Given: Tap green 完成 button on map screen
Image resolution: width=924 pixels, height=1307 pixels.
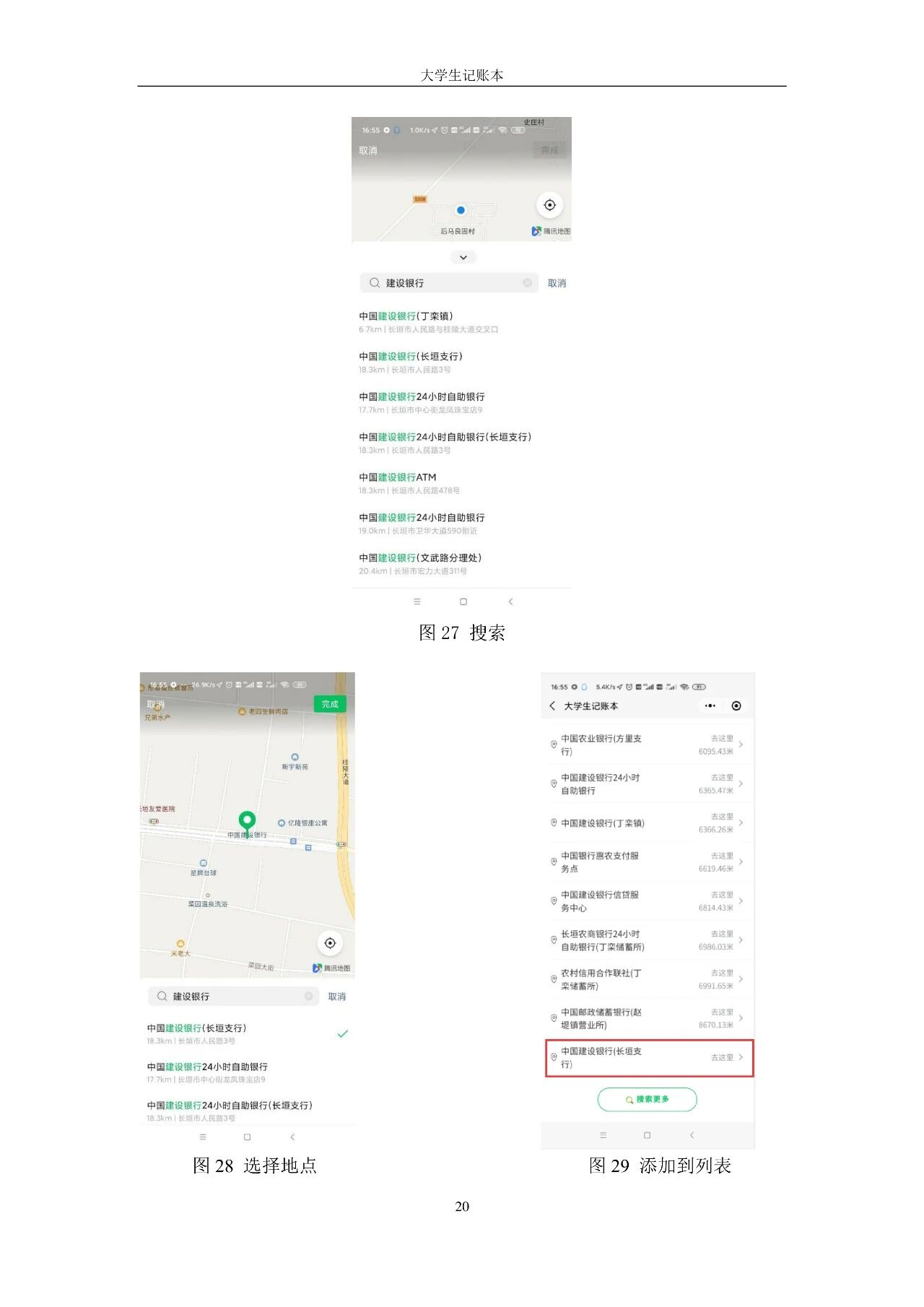Looking at the screenshot, I should [x=330, y=704].
